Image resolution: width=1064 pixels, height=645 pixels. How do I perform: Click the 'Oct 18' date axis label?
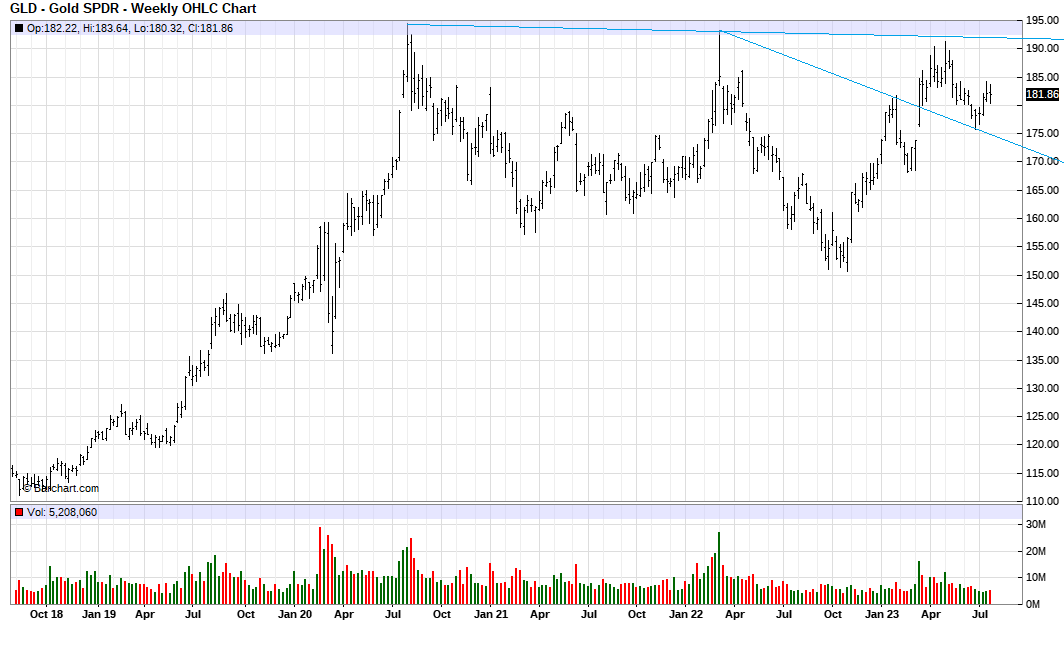[46, 614]
